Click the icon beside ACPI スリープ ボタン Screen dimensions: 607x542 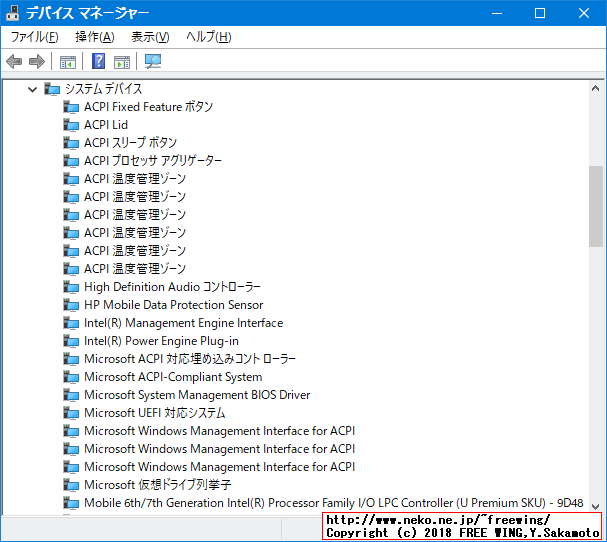tap(71, 143)
